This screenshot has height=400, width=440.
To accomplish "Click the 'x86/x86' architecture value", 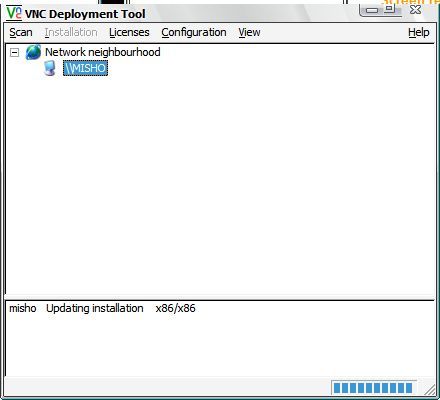I will coord(175,308).
